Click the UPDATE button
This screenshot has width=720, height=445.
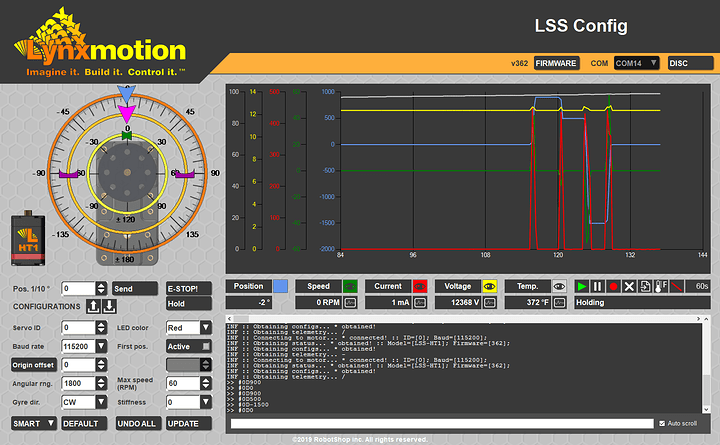pyautogui.click(x=189, y=423)
